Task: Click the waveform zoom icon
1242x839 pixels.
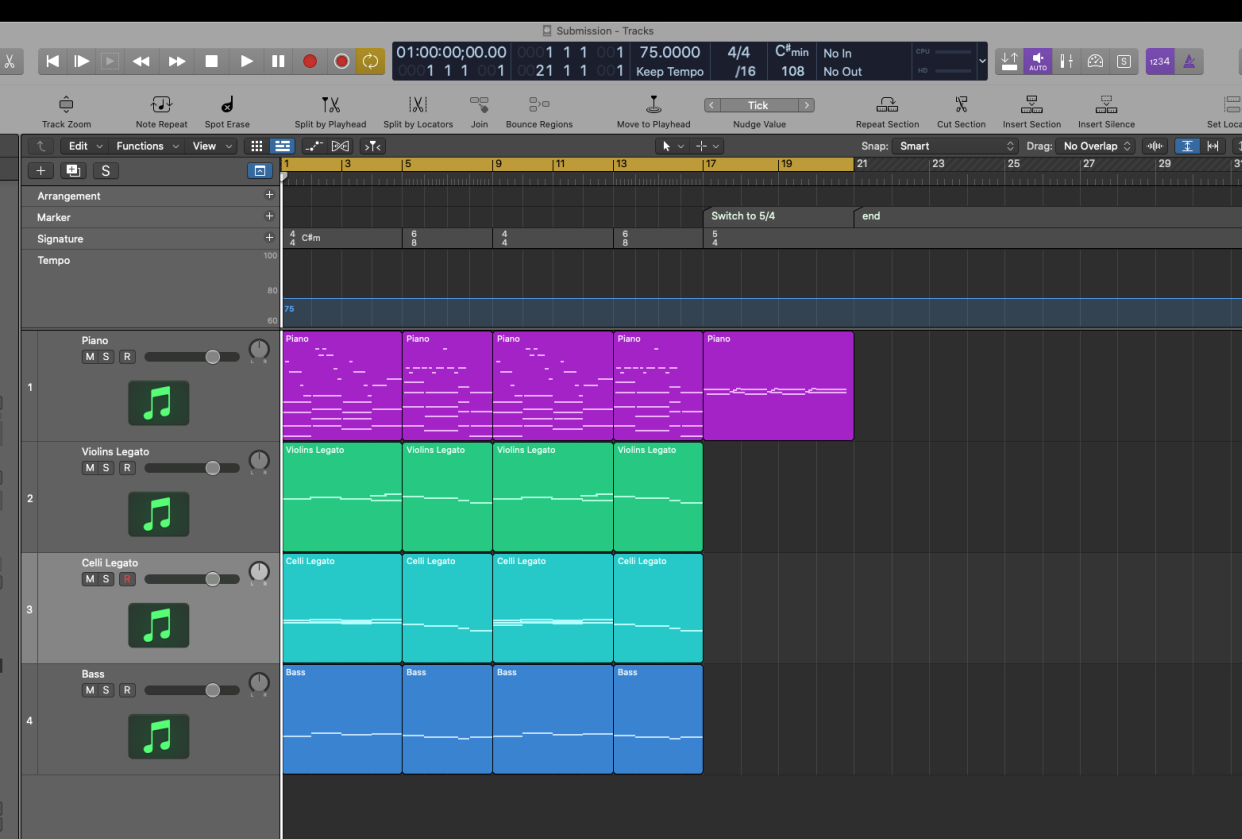Action: (1156, 146)
